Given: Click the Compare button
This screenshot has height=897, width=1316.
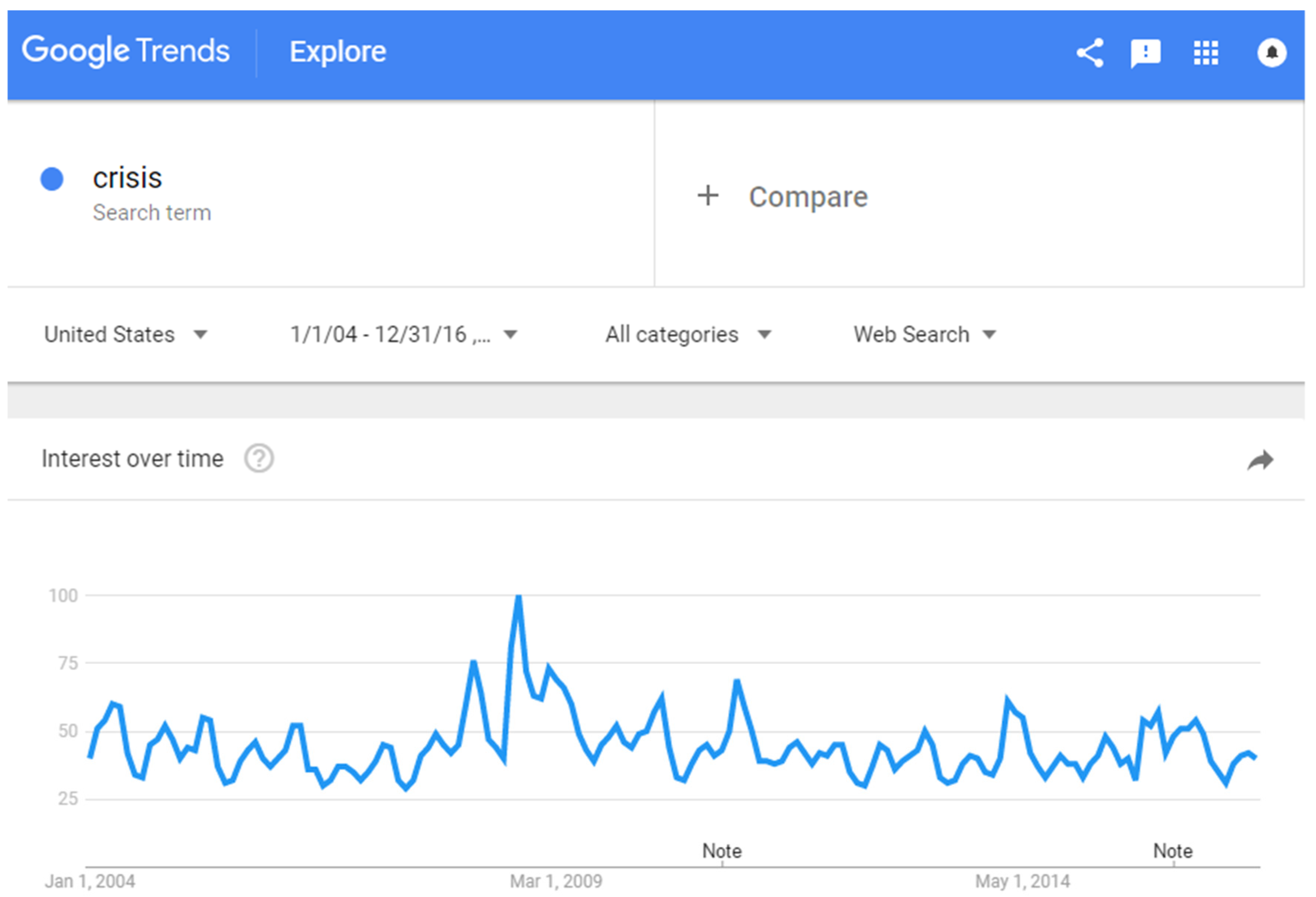Looking at the screenshot, I should 808,197.
